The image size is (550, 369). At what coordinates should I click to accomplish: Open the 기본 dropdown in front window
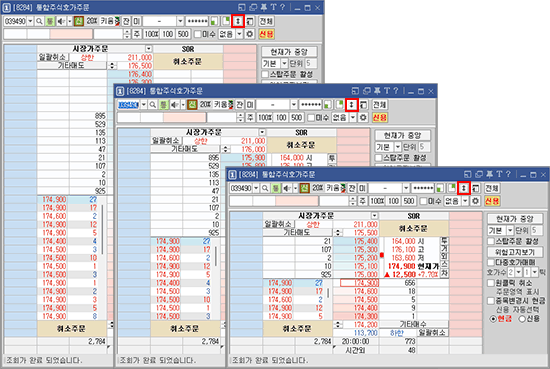point(510,230)
